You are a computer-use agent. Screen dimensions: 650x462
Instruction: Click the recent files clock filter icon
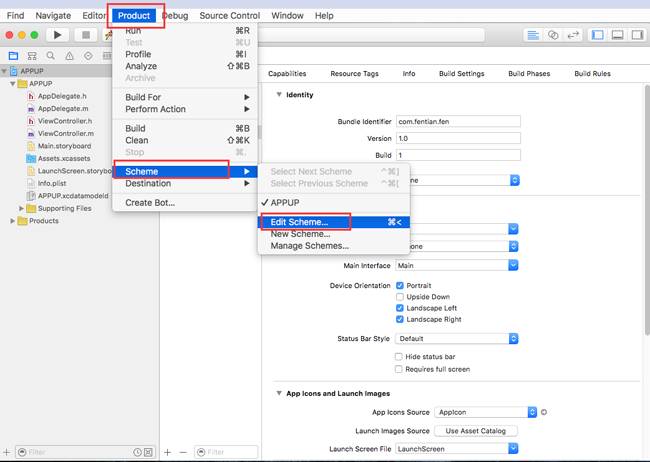point(137,452)
